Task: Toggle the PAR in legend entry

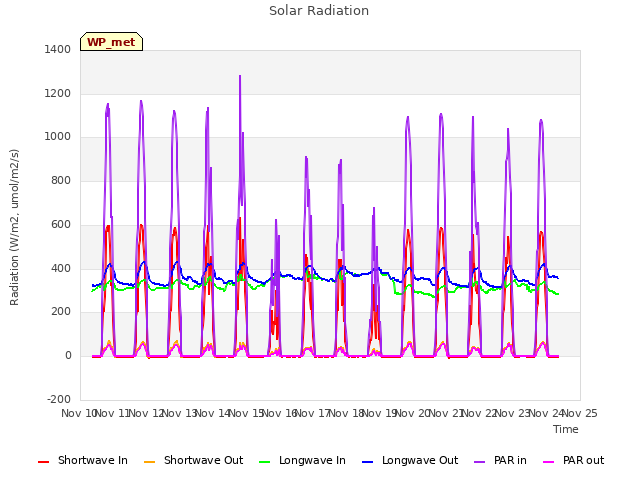Action: point(500,460)
